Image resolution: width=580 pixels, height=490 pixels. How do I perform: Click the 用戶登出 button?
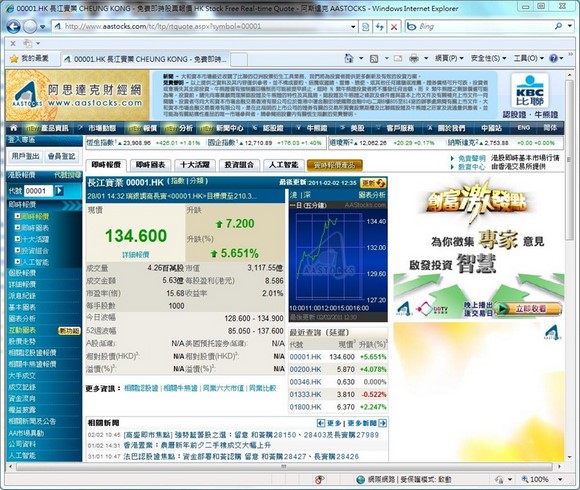(25, 156)
